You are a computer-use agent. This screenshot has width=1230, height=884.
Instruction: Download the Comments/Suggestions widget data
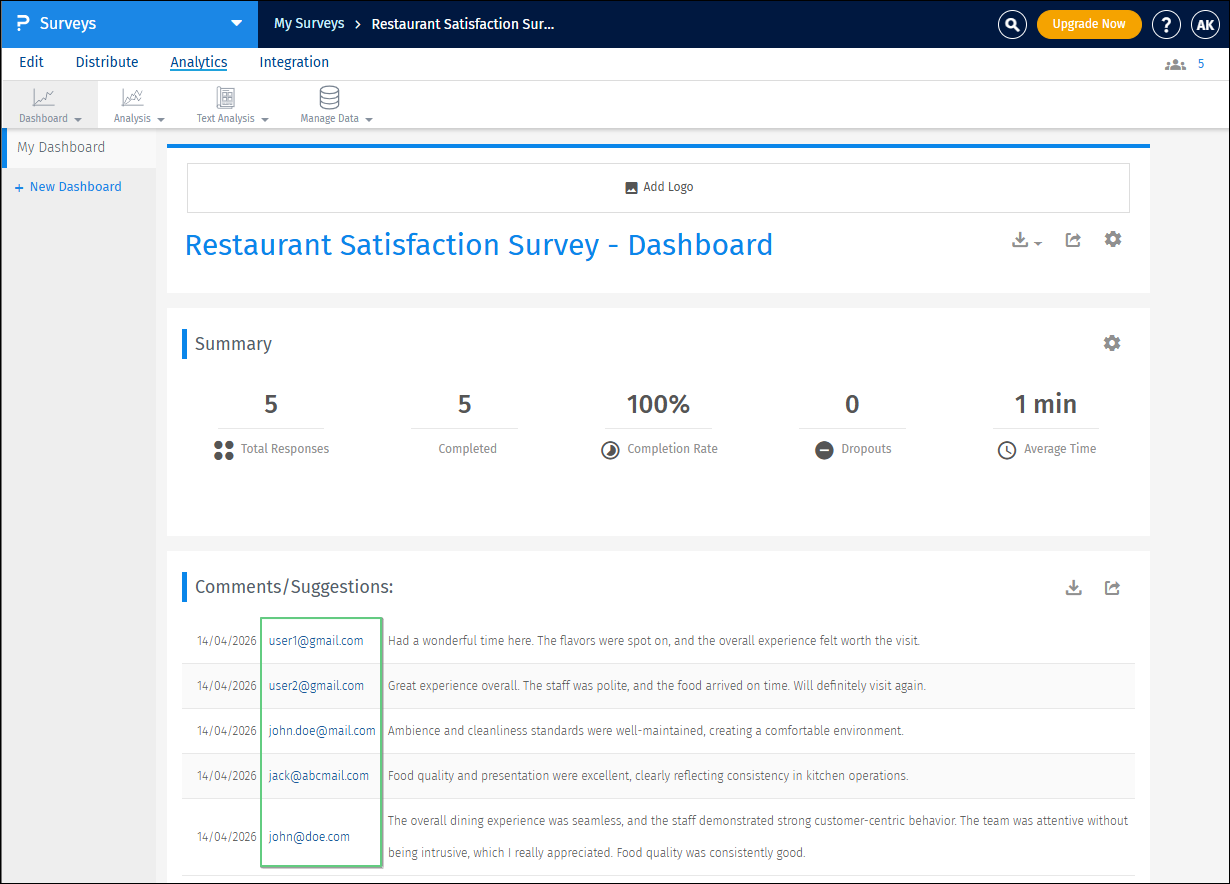coord(1073,588)
